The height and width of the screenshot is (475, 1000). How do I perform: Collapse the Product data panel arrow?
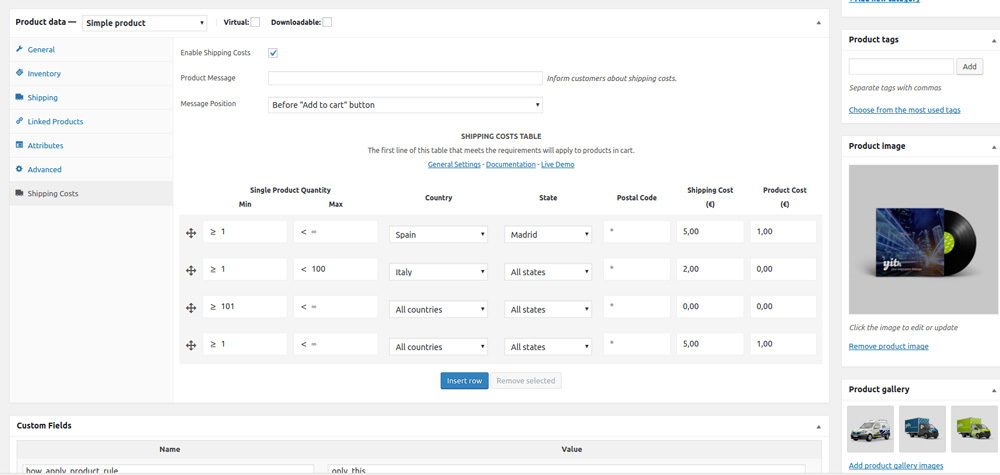pyautogui.click(x=818, y=23)
